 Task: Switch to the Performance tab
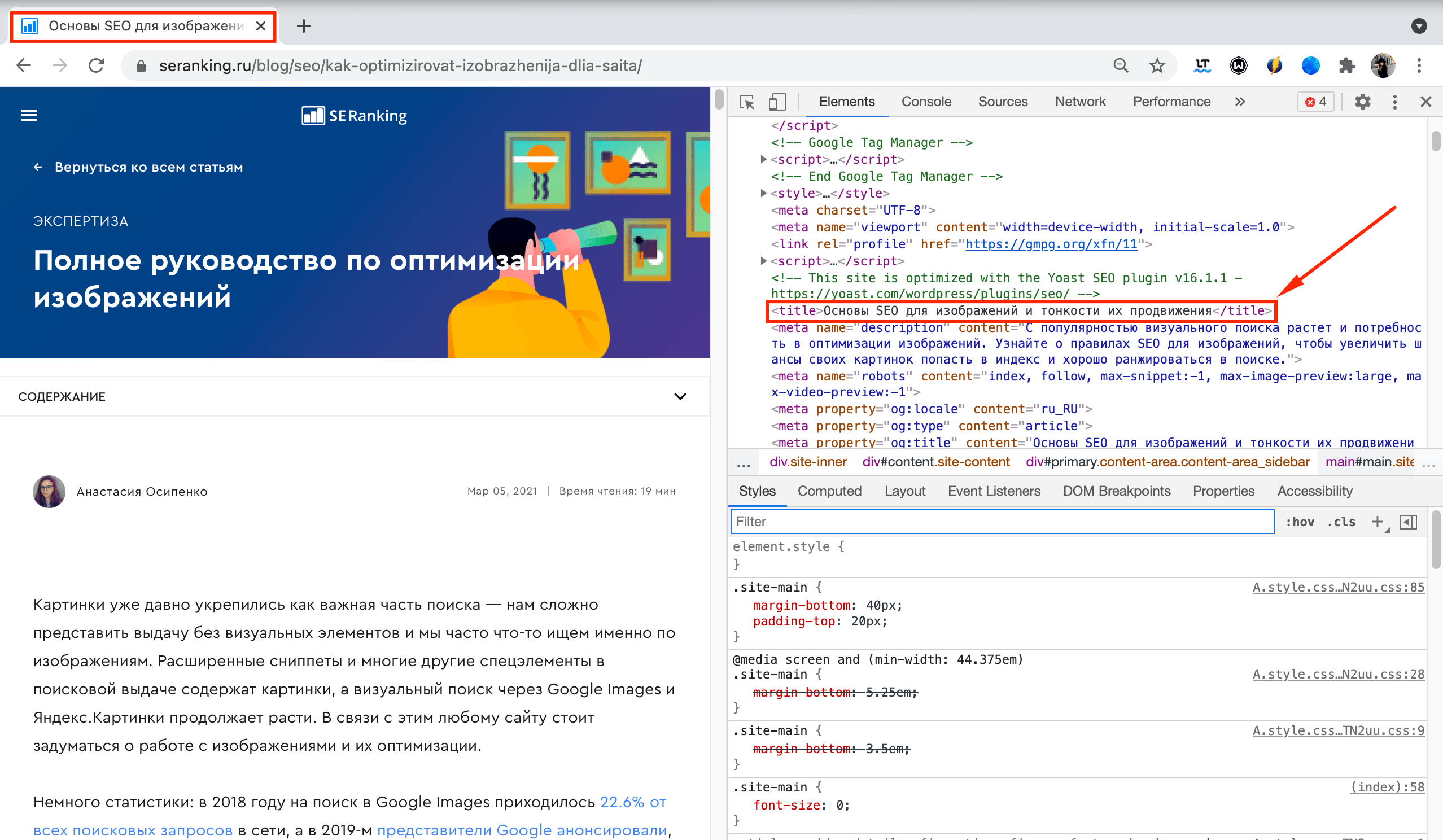(1171, 102)
